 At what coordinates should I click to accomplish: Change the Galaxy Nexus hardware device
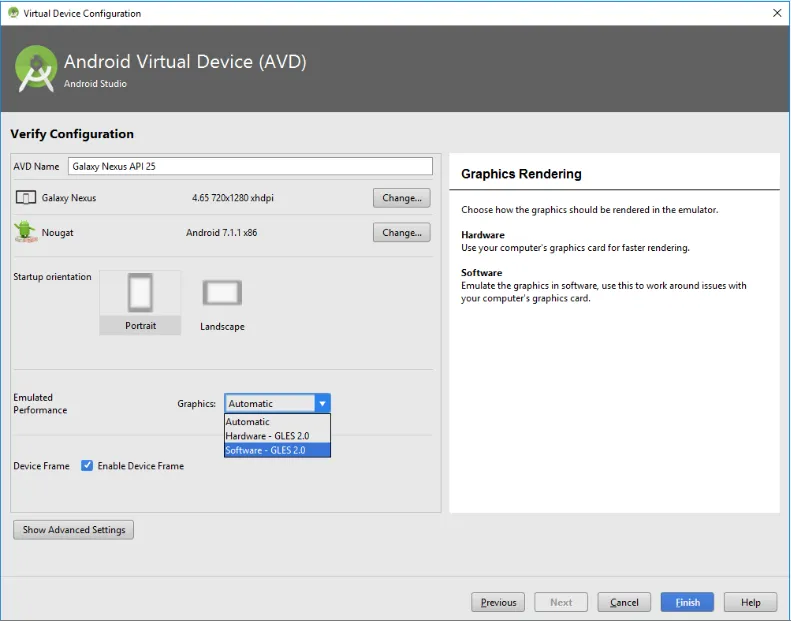tap(402, 198)
